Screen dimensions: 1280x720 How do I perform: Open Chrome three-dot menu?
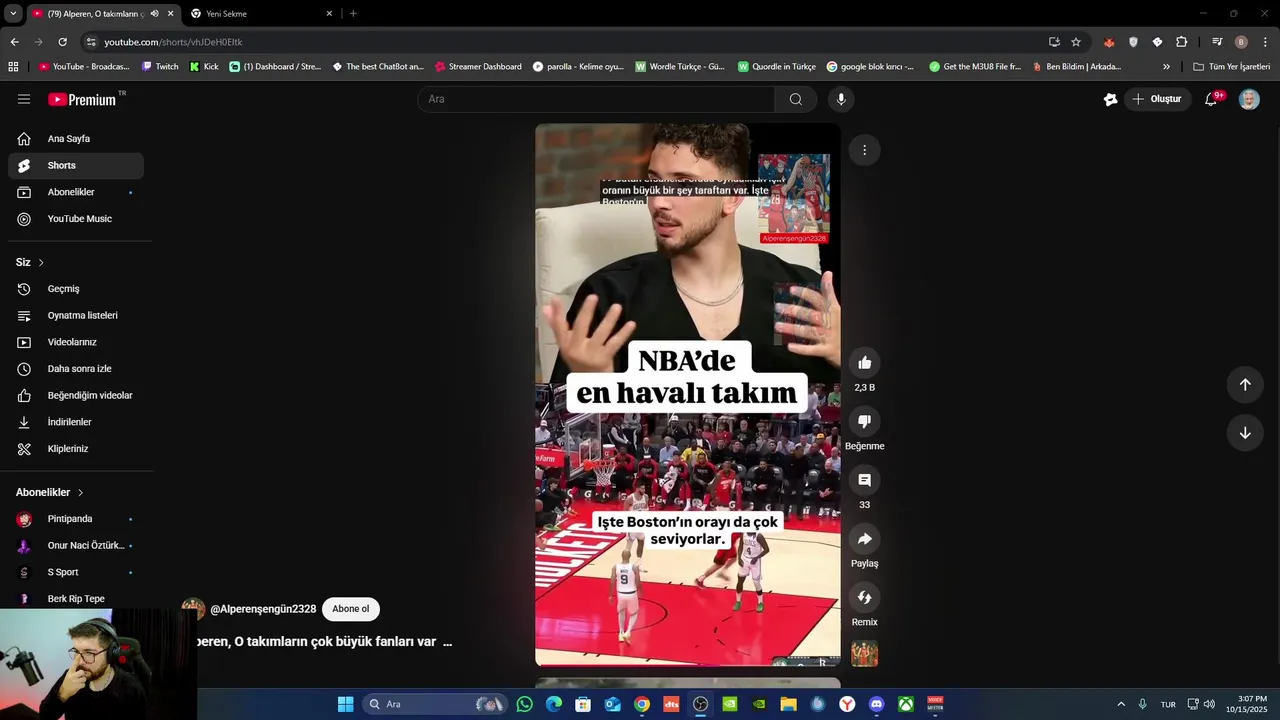(x=1265, y=42)
